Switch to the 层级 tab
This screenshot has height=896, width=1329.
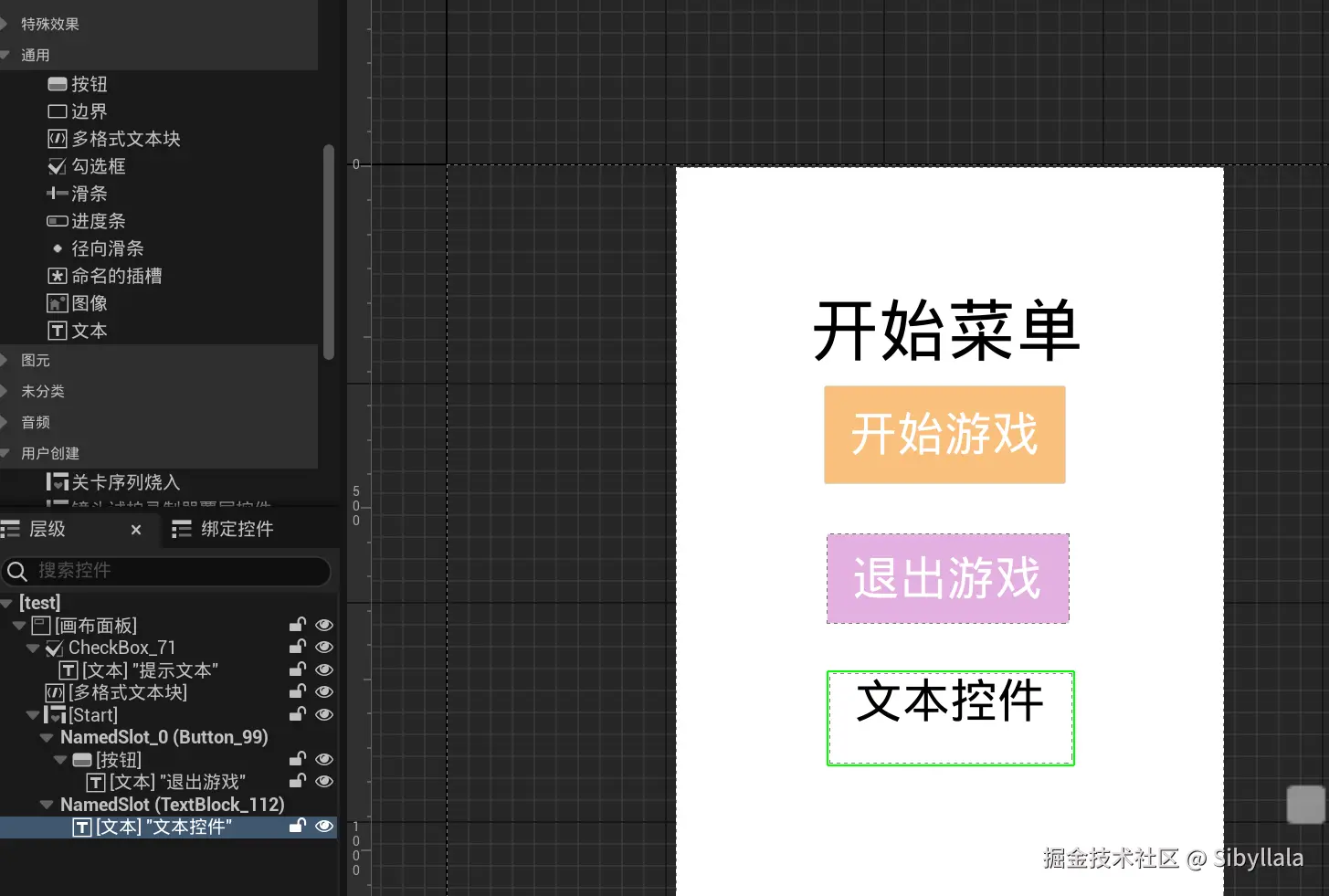[x=47, y=529]
